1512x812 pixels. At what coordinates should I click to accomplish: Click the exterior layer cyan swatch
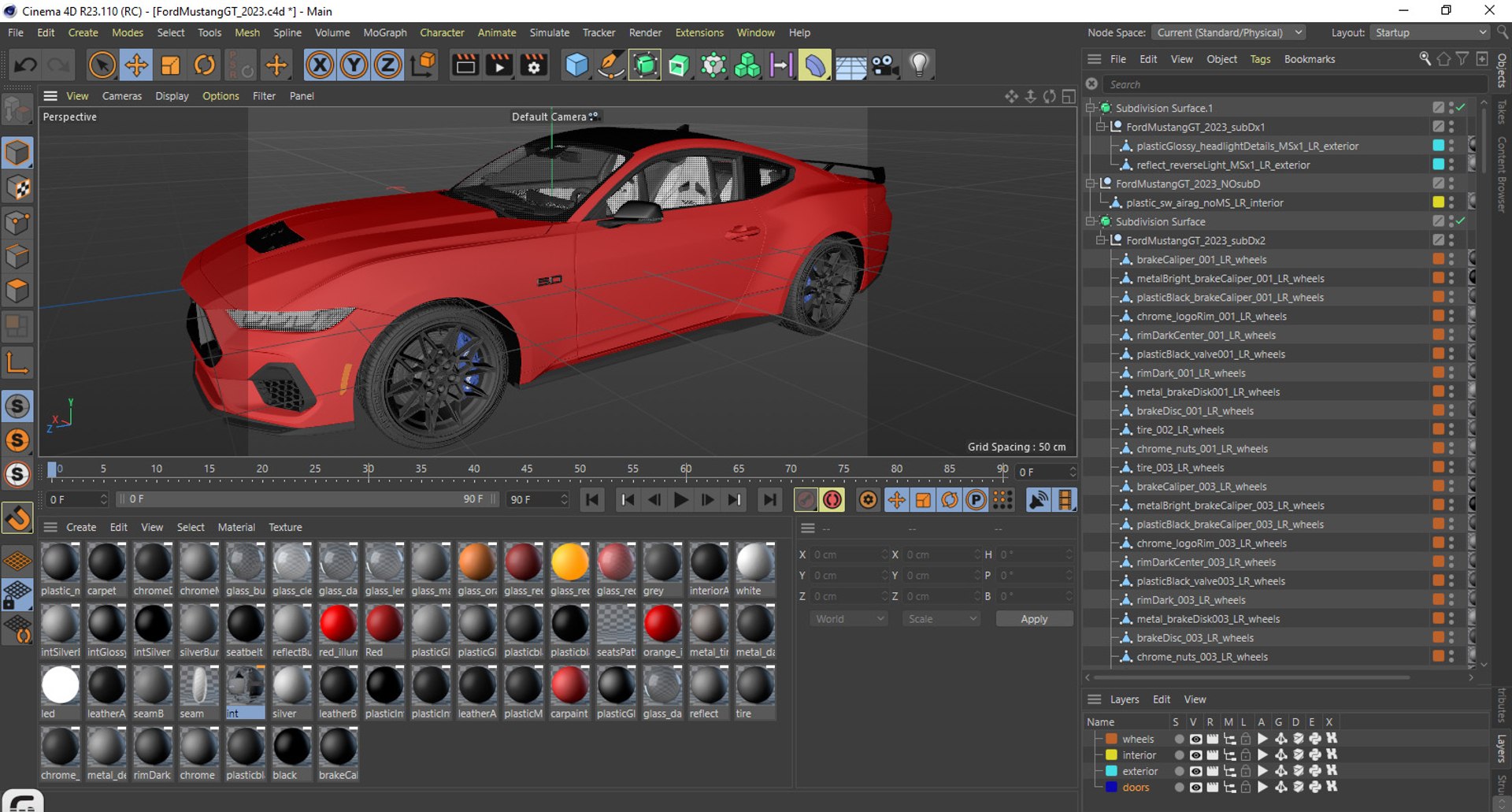(x=1111, y=771)
